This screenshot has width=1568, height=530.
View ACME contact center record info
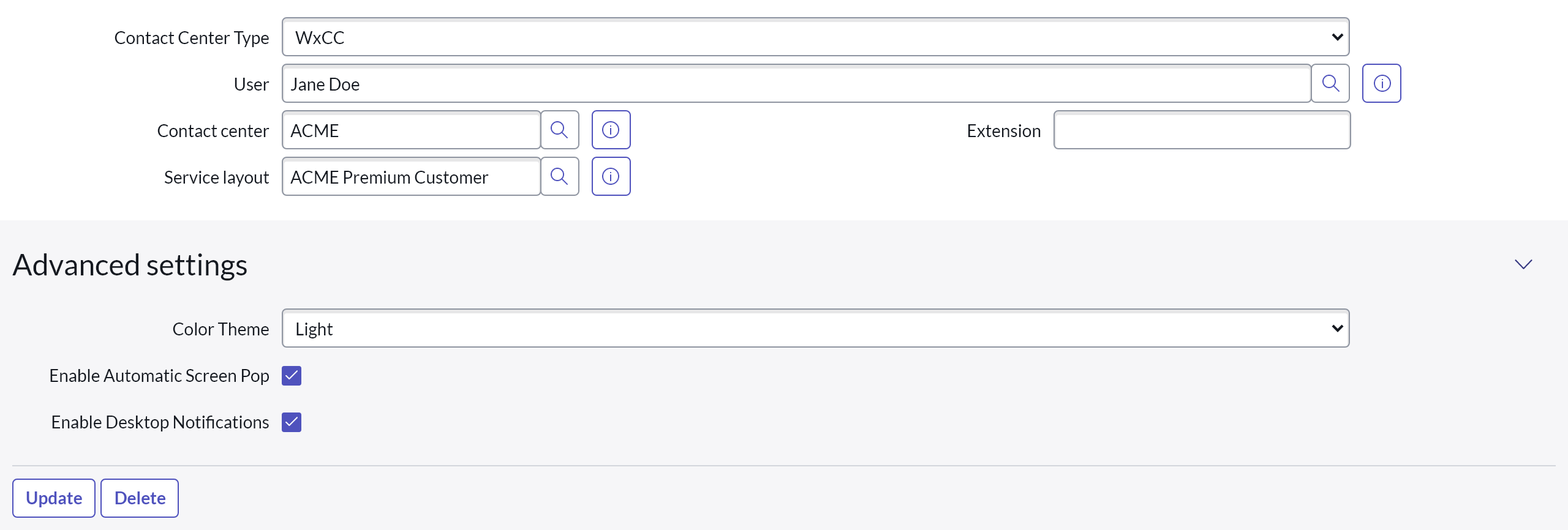(x=611, y=130)
